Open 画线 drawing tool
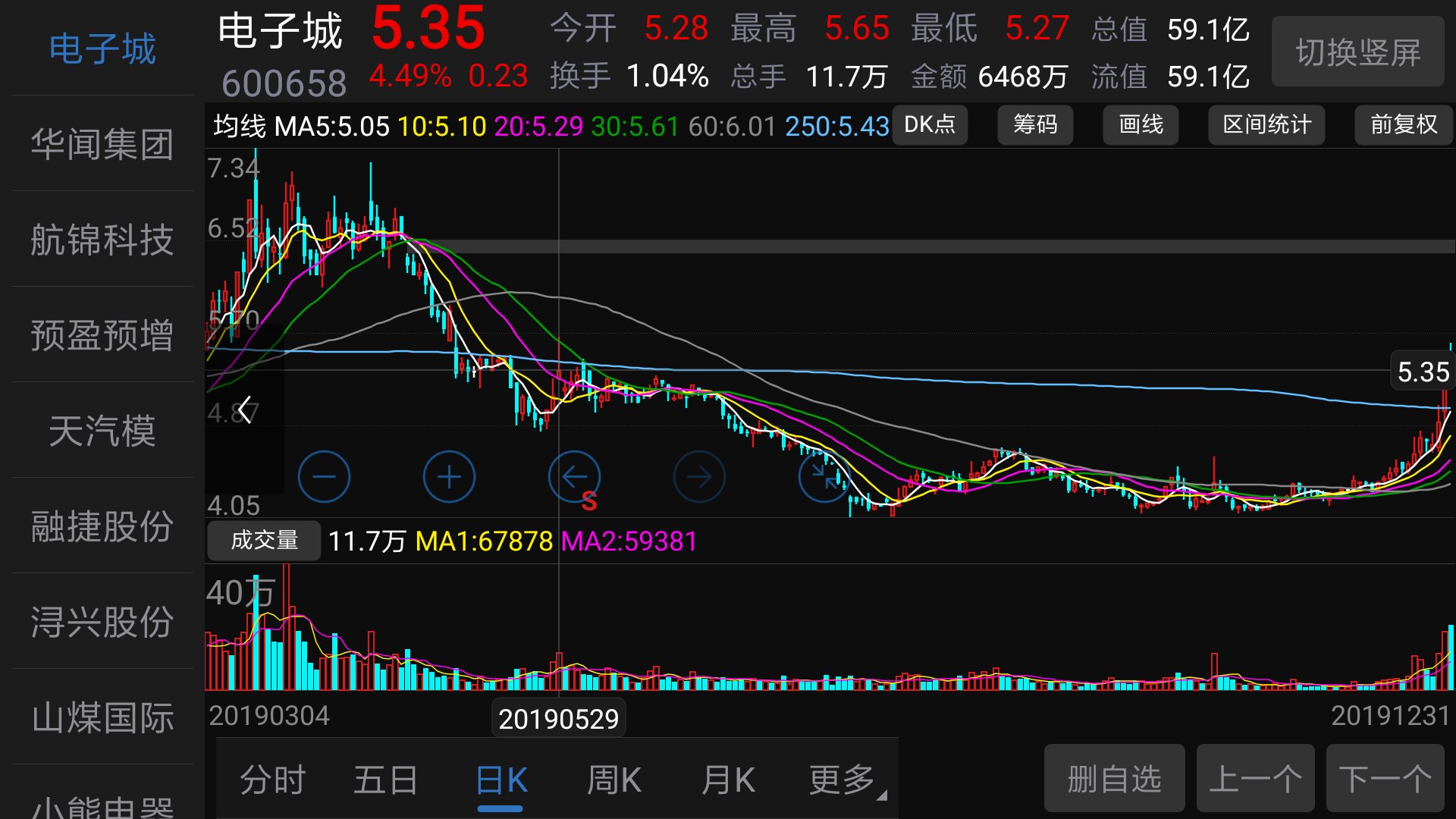This screenshot has width=1456, height=819. click(1141, 124)
